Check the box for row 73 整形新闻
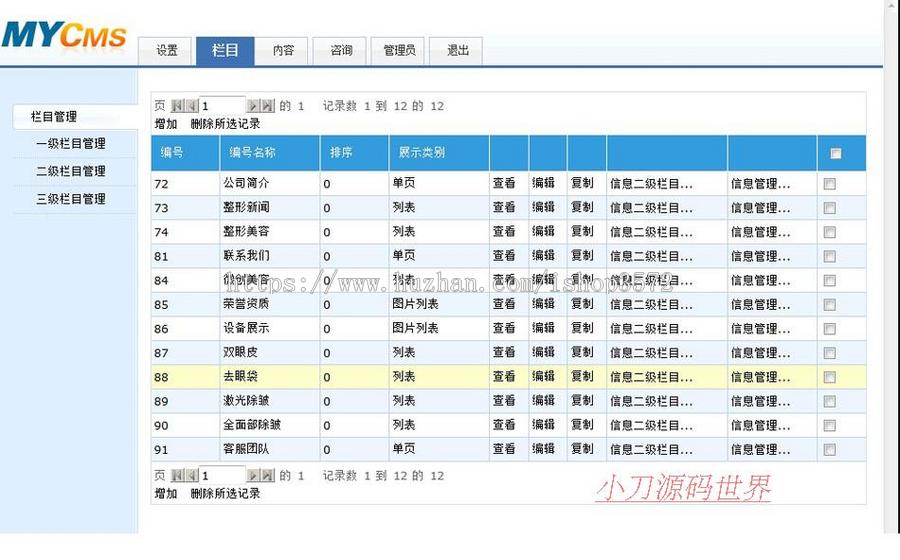The height and width of the screenshot is (560, 900). pos(829,208)
